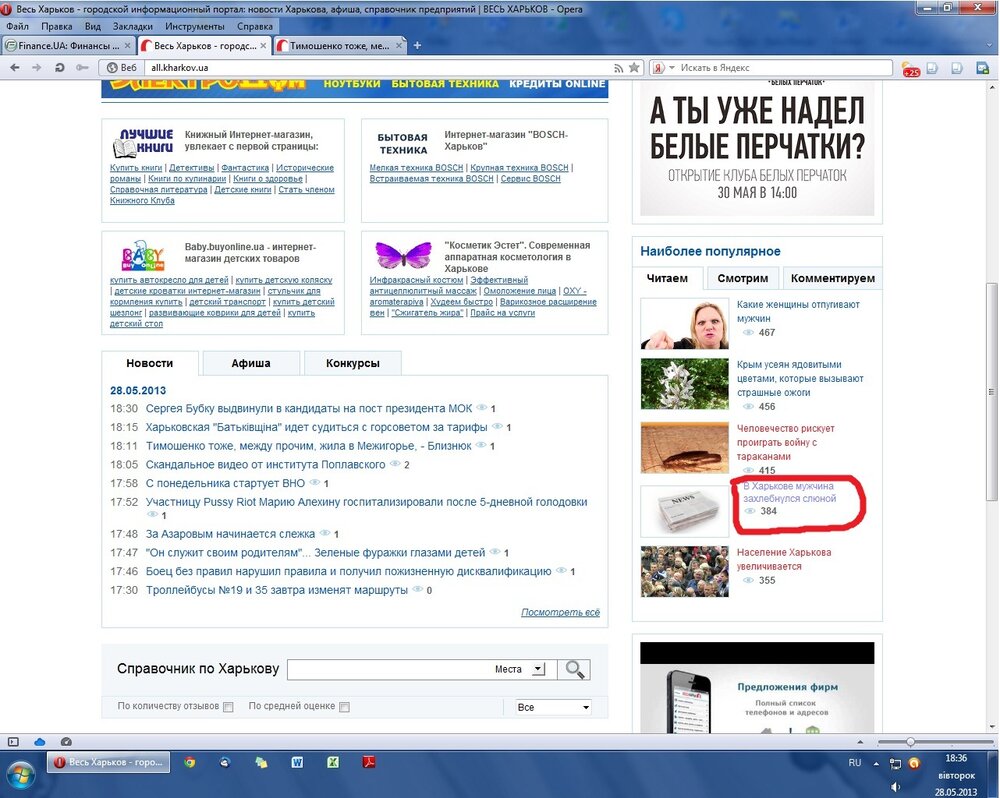Screen dimensions: 1000x798
Task: Open Сергея Бубку выдвинули news link
Action: [x=309, y=408]
